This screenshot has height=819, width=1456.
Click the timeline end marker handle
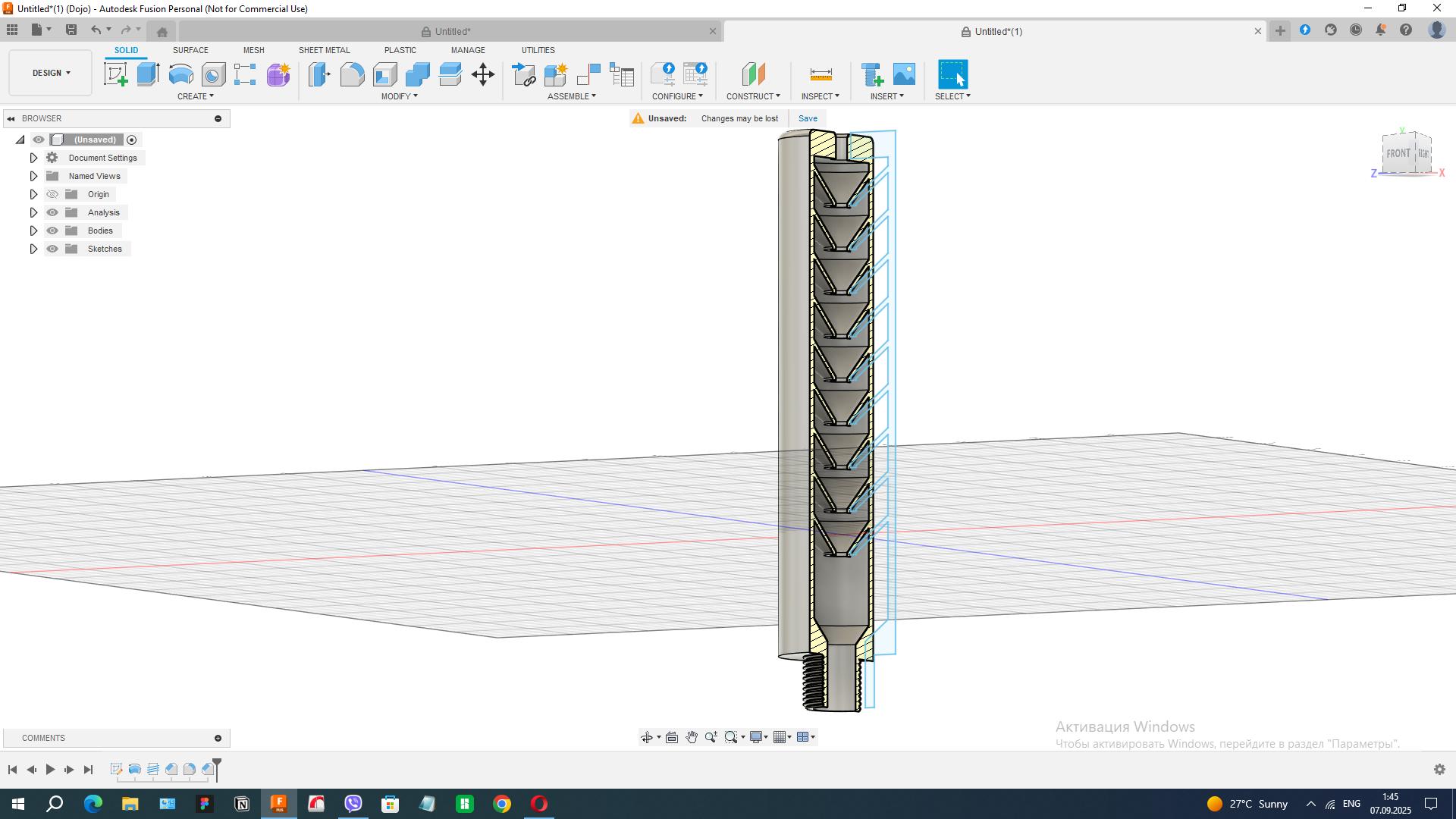(217, 762)
